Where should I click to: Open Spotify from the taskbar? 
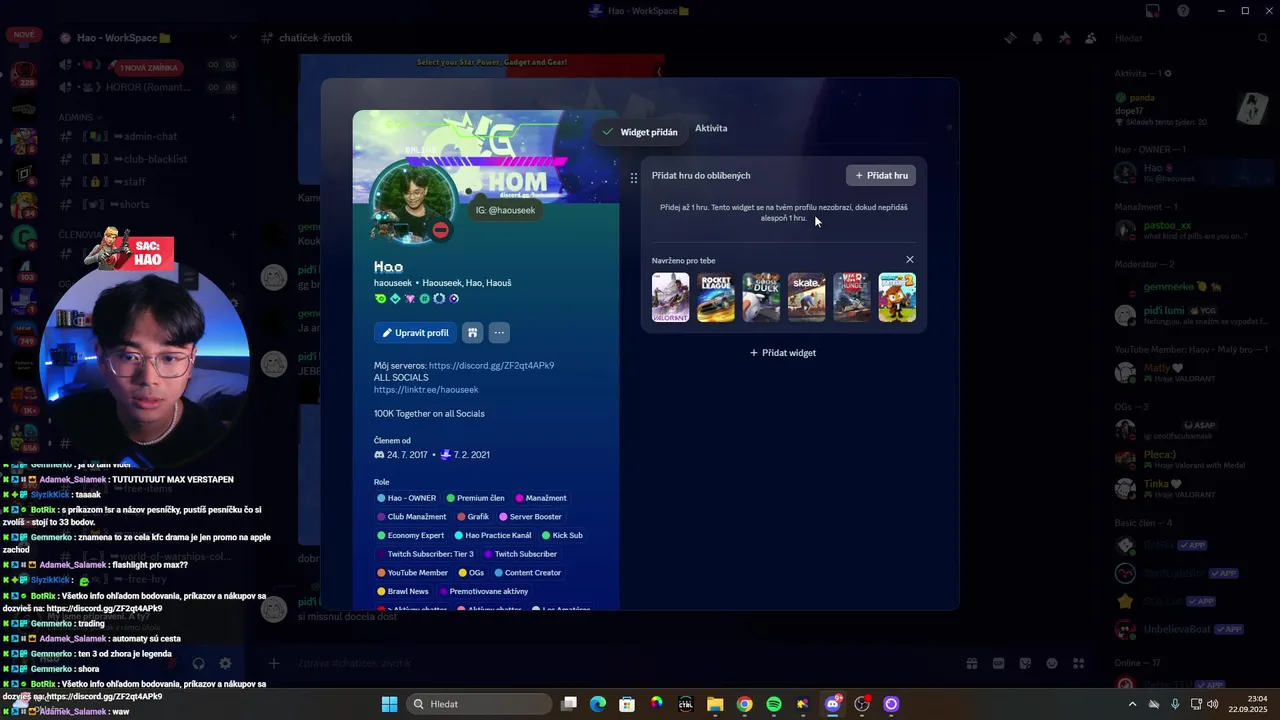point(774,704)
